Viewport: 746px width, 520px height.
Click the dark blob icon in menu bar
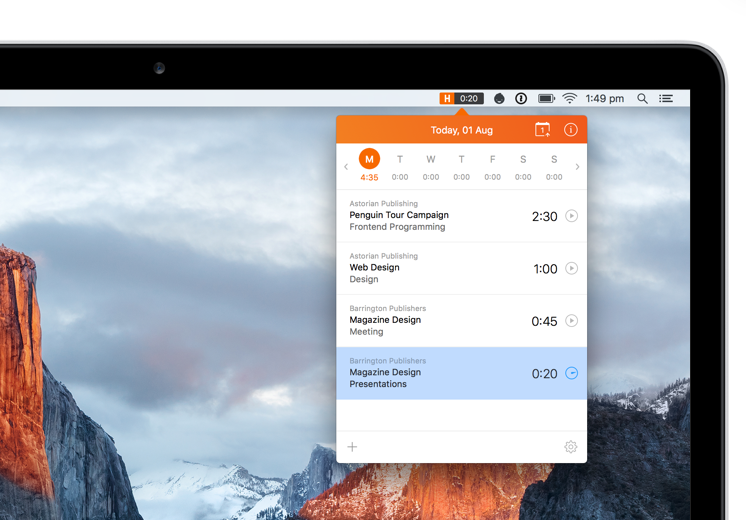point(499,98)
